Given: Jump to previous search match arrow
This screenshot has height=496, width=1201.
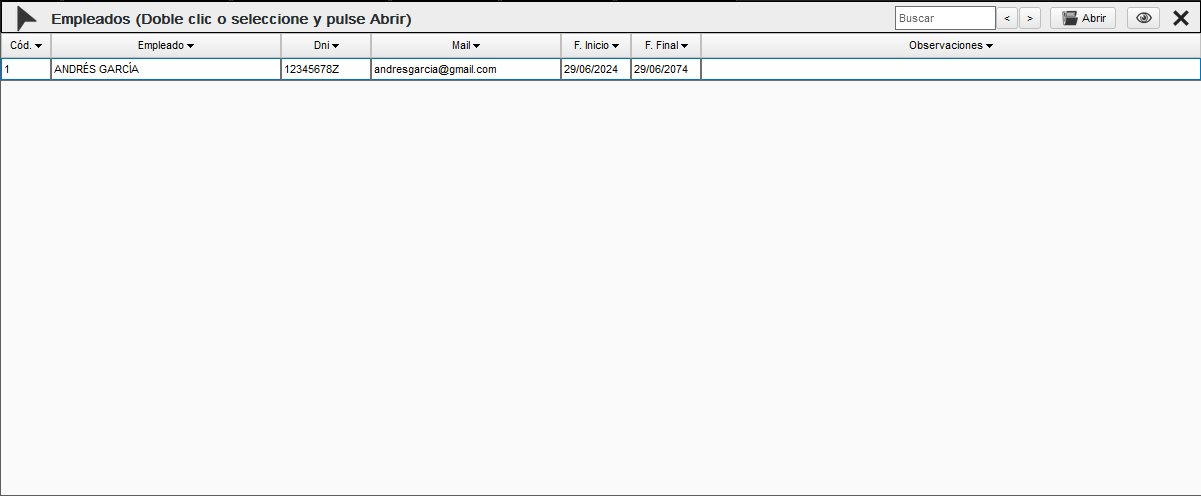Looking at the screenshot, I should [1008, 18].
